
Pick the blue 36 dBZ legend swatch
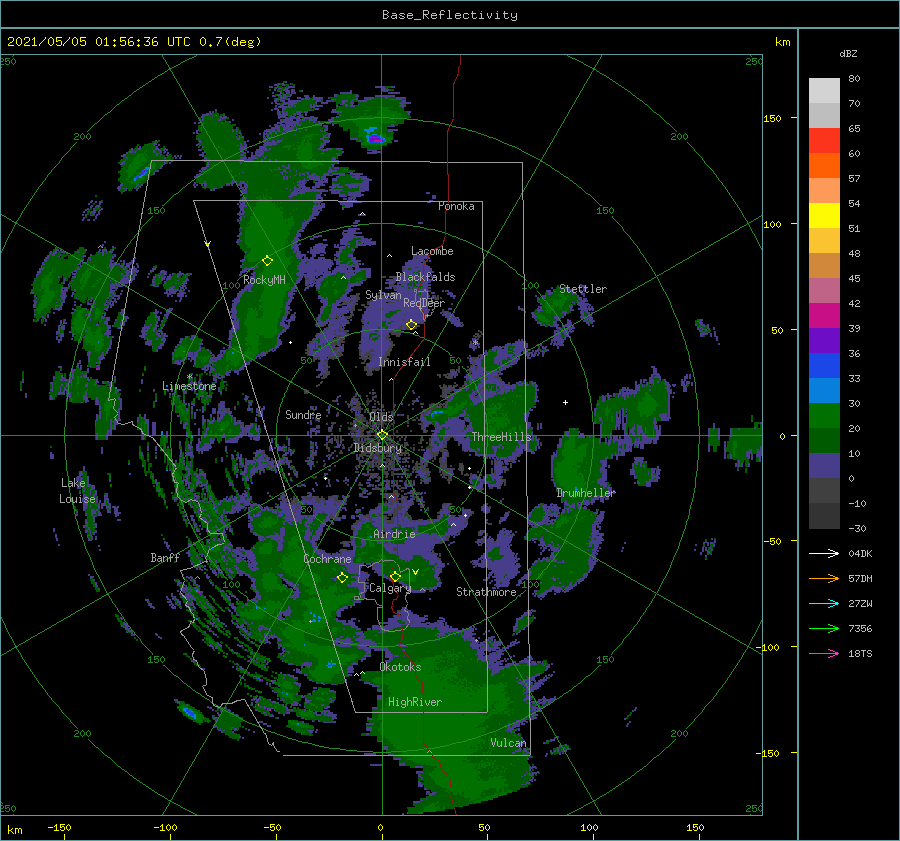[x=824, y=365]
